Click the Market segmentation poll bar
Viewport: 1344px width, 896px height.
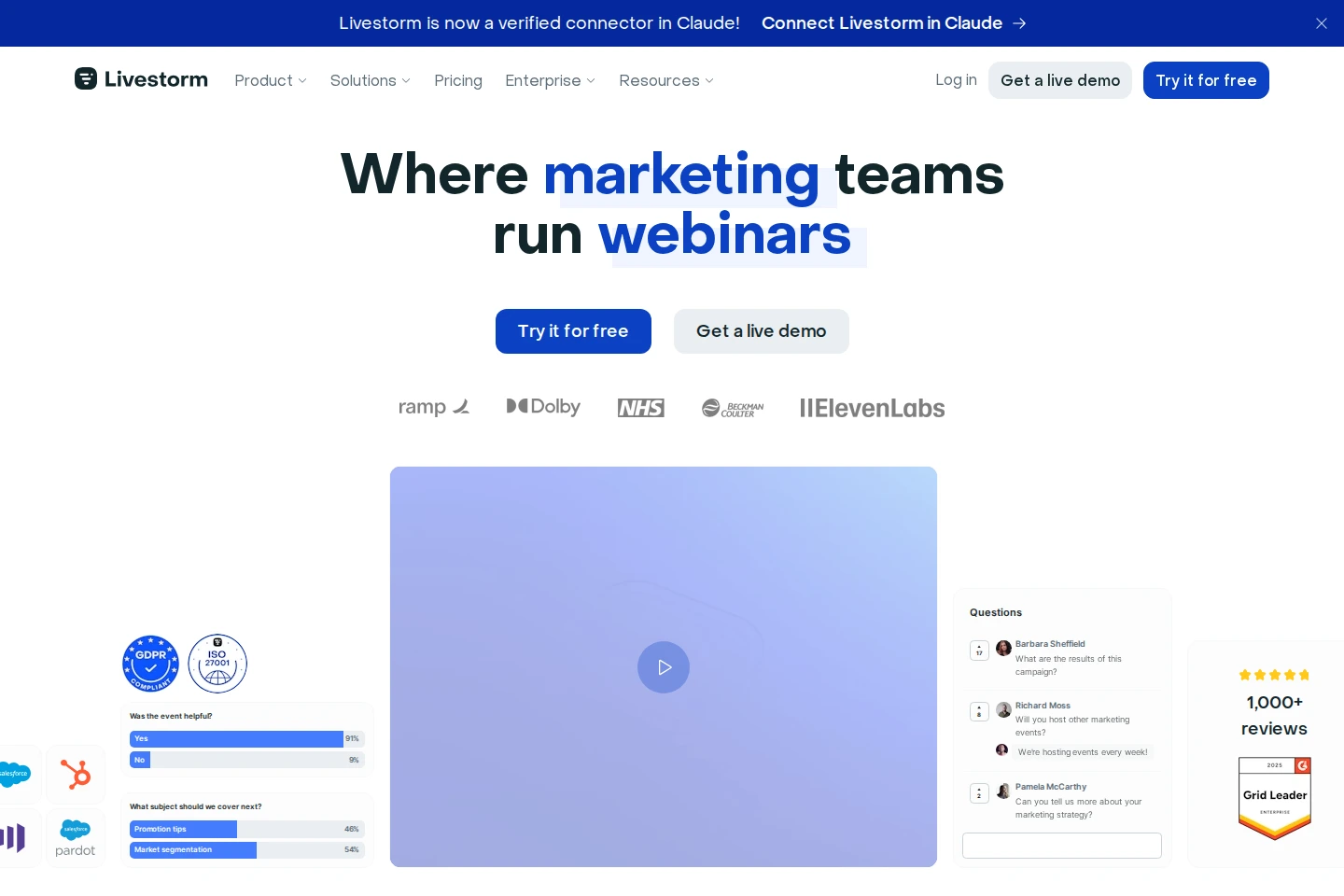tap(247, 849)
